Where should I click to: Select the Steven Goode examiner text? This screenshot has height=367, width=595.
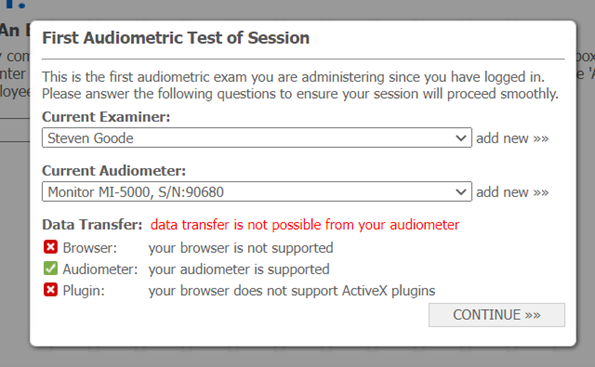[x=90, y=138]
